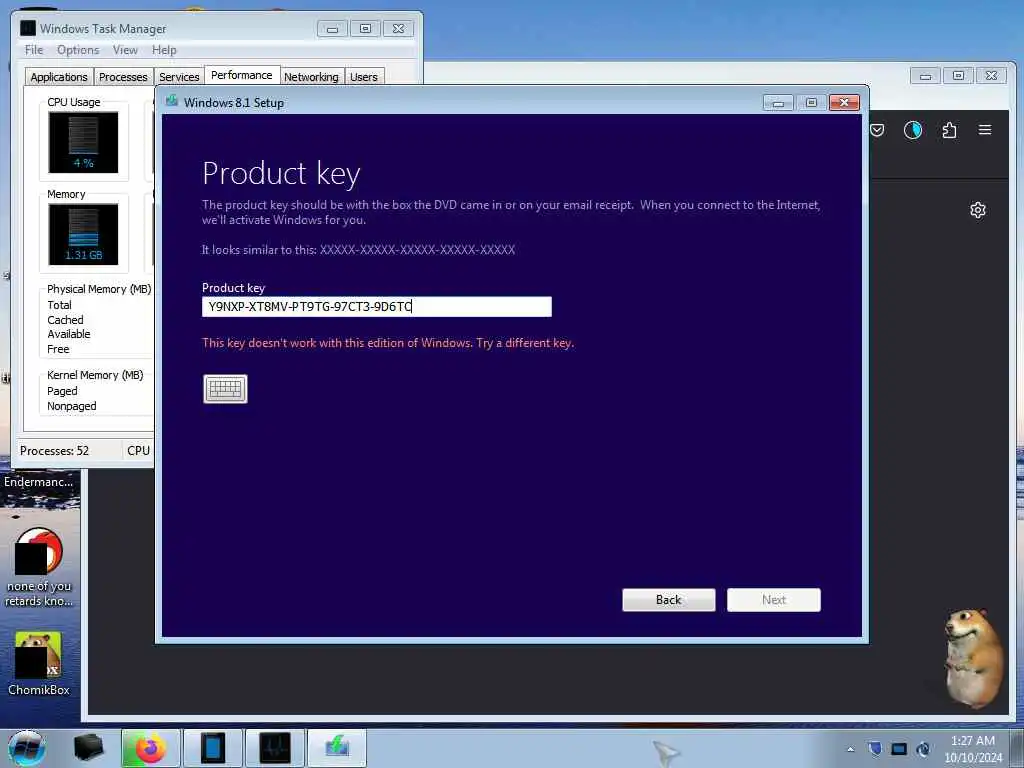The width and height of the screenshot is (1024, 768).
Task: Show hidden tray icons arrow
Action: click(850, 749)
